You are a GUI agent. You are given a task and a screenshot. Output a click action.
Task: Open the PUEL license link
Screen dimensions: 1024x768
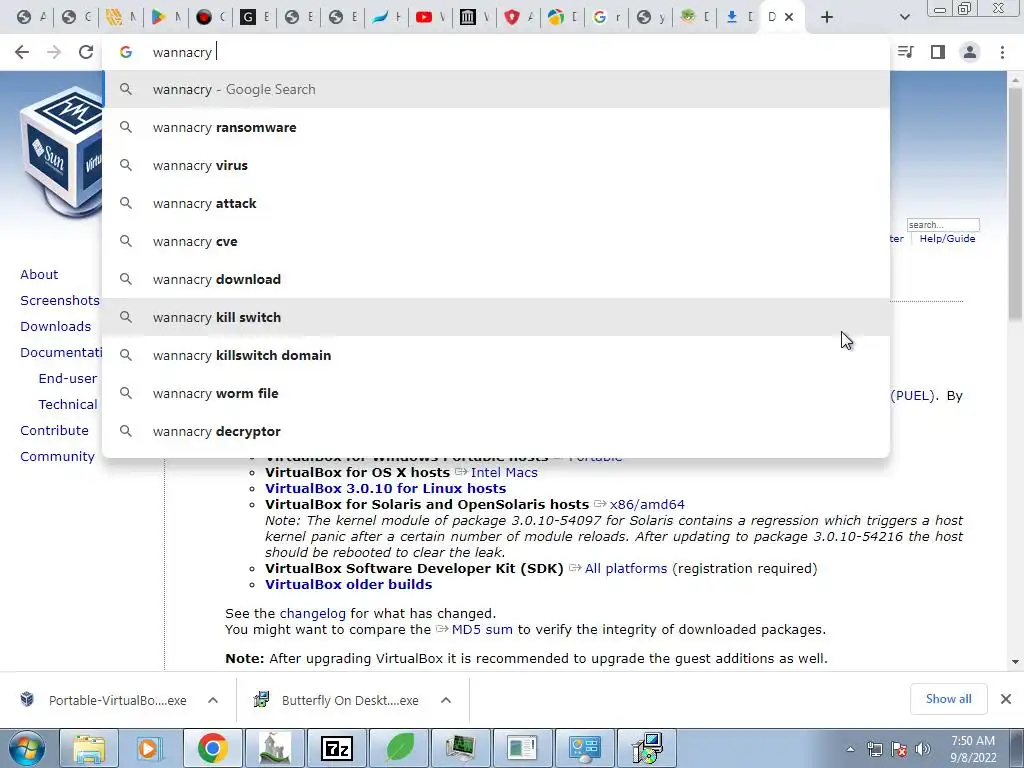(x=914, y=396)
